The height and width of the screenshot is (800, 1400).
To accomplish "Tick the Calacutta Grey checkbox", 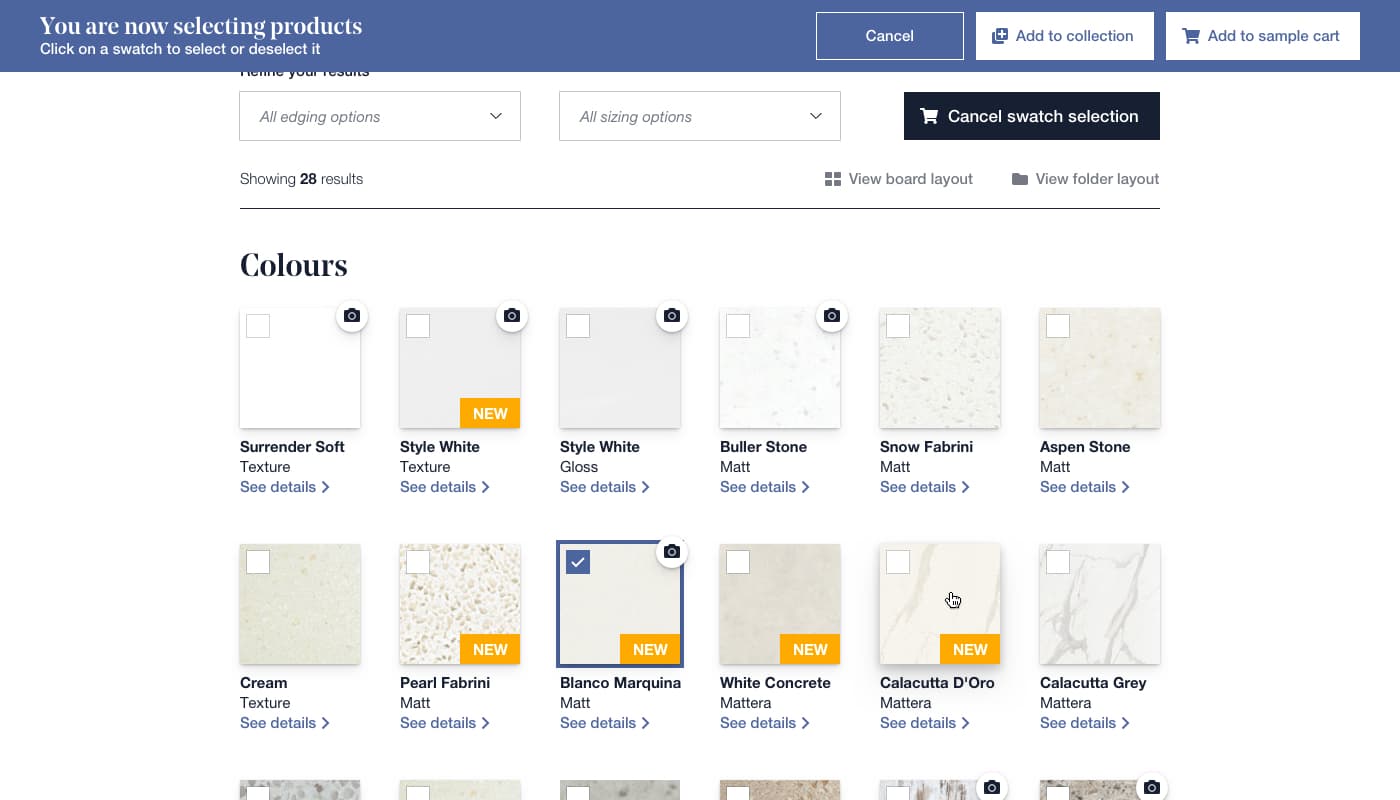I will (1058, 562).
